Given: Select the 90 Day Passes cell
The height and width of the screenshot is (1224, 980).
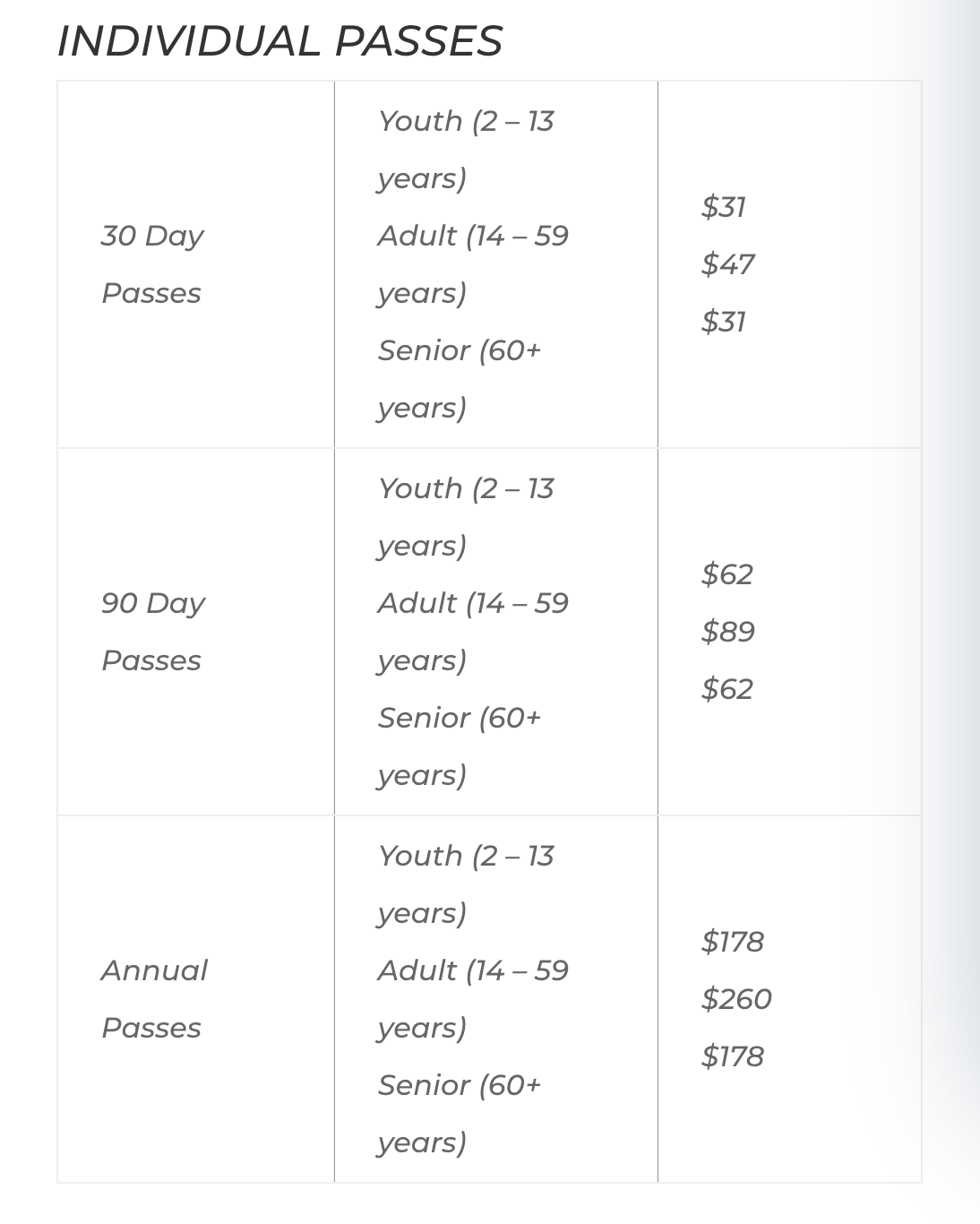Looking at the screenshot, I should tap(196, 632).
